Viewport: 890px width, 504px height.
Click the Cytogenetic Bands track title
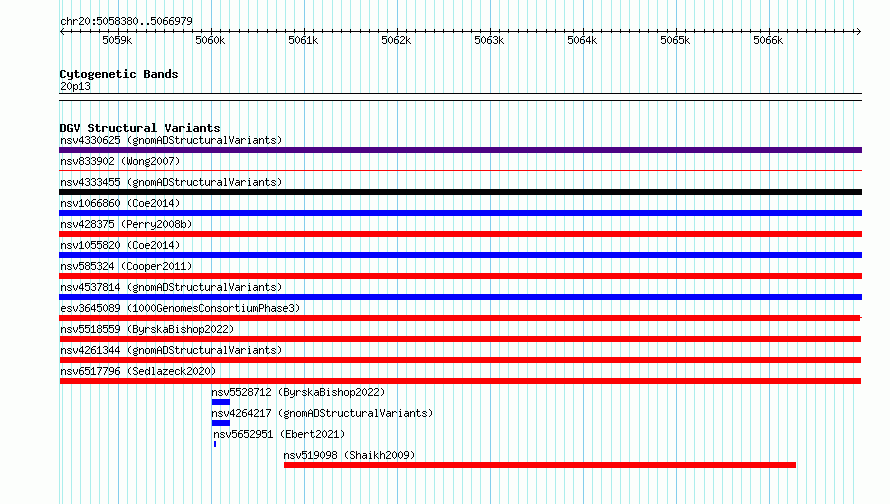pos(119,74)
